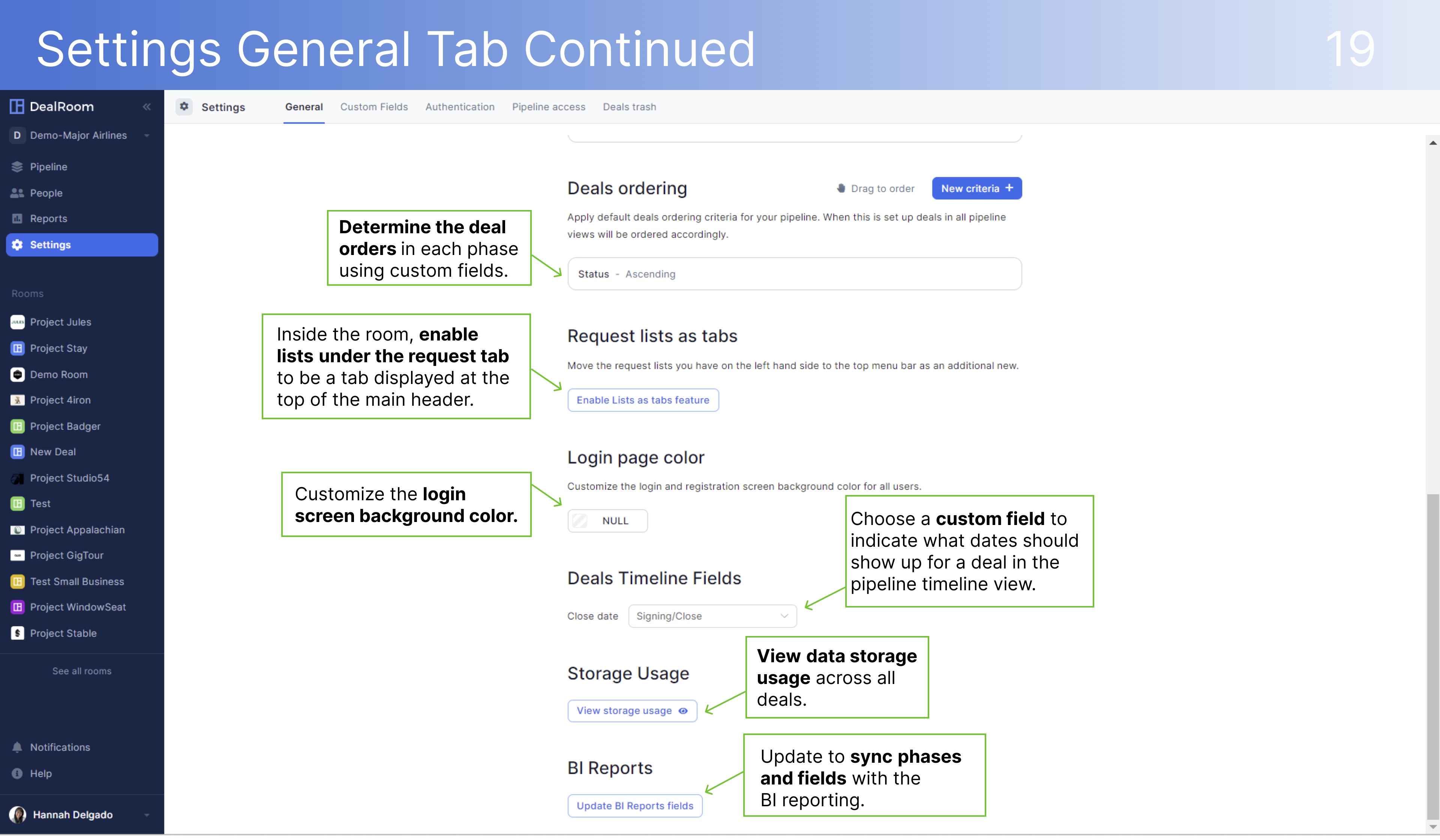
Task: Enable Lists as tabs feature
Action: 643,400
